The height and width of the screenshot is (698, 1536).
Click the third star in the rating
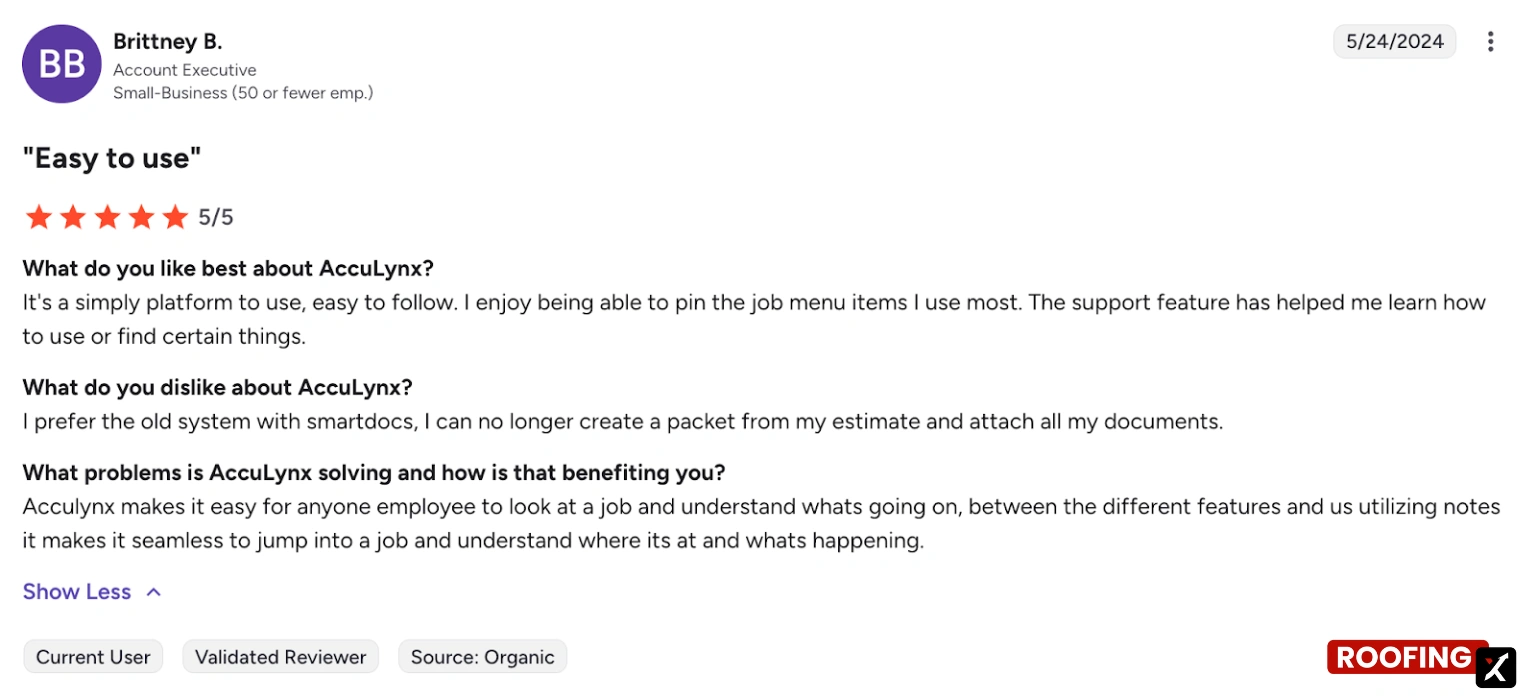[107, 216]
